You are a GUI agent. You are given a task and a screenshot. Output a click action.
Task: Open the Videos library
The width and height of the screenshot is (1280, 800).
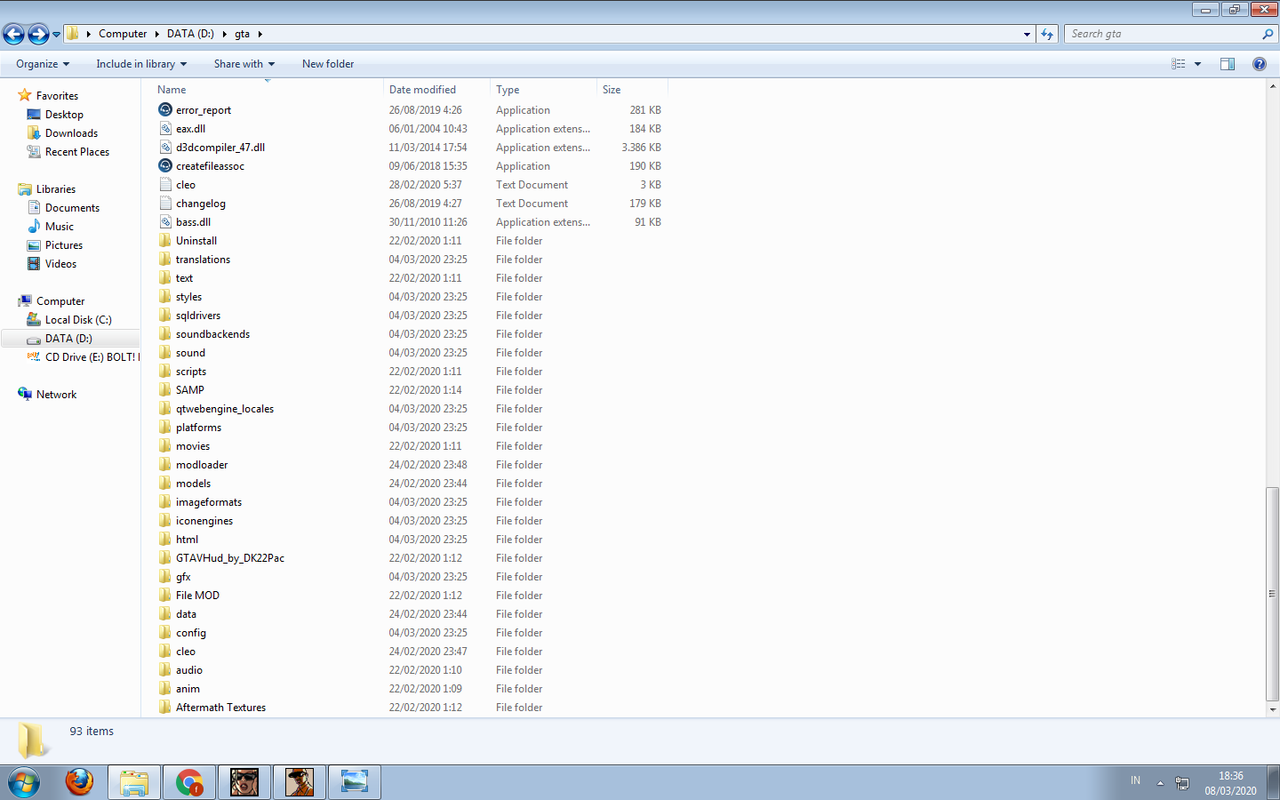60,264
